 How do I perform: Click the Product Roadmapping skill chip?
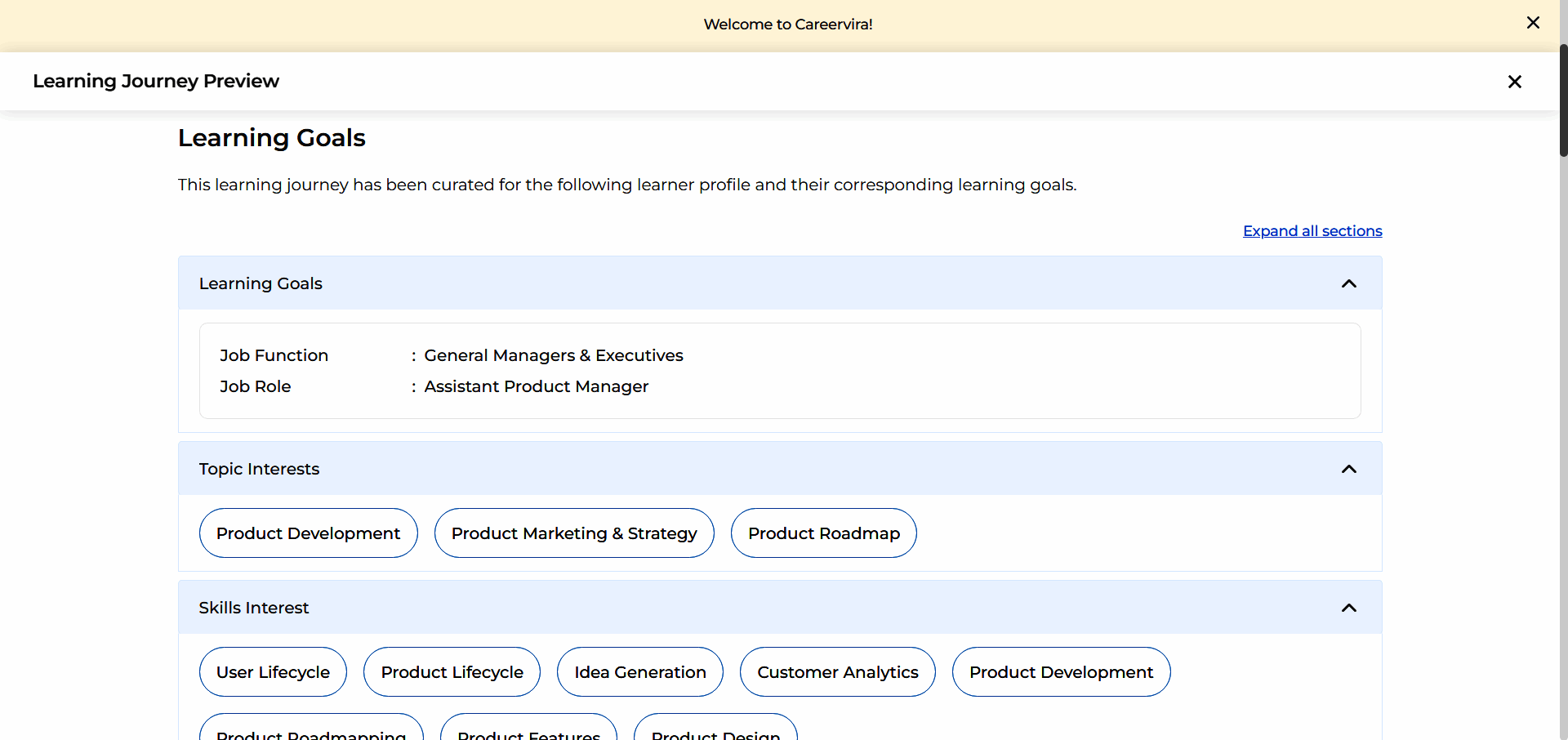tap(311, 731)
